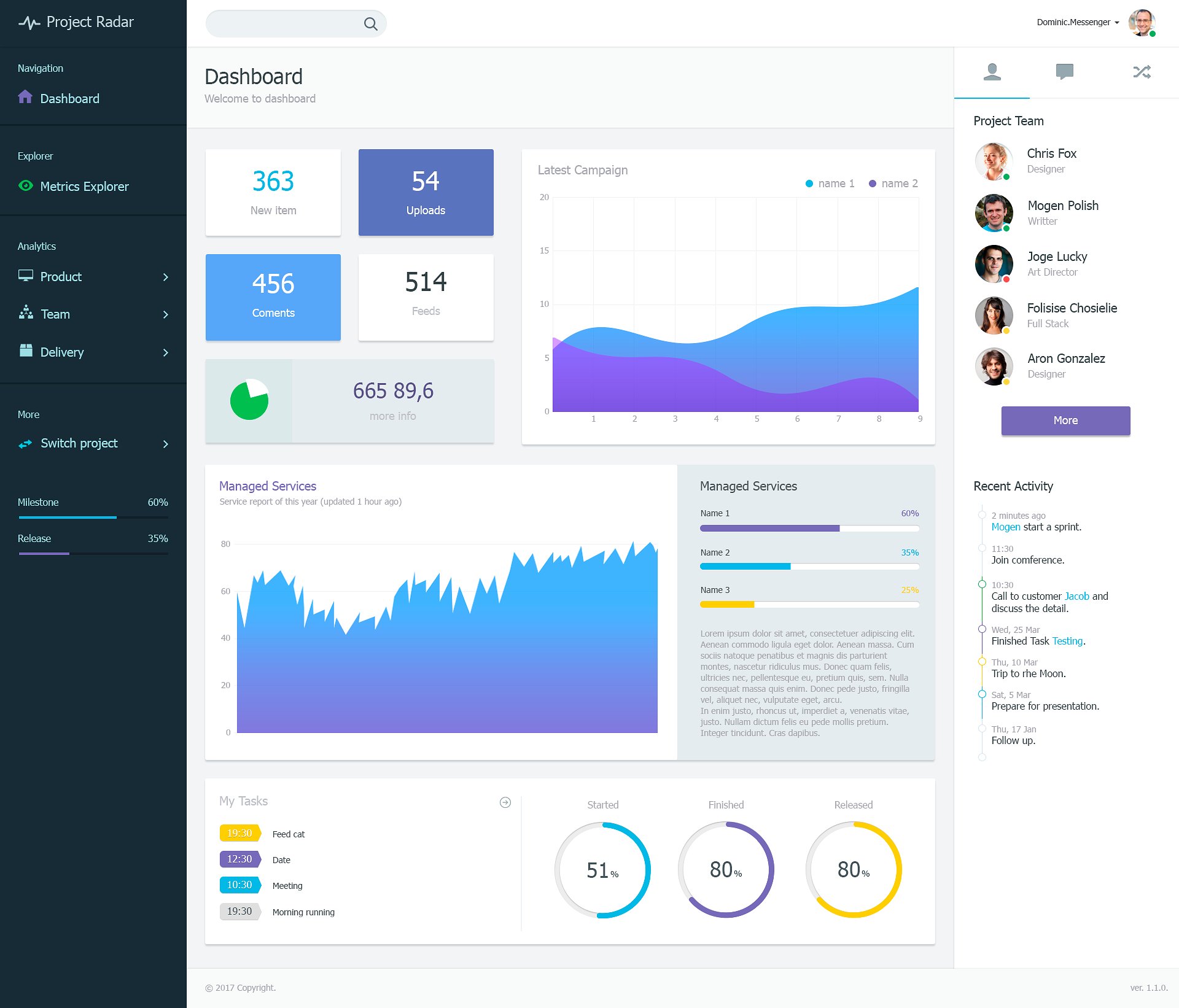Click the Metrics Explorer eye icon

tap(26, 185)
